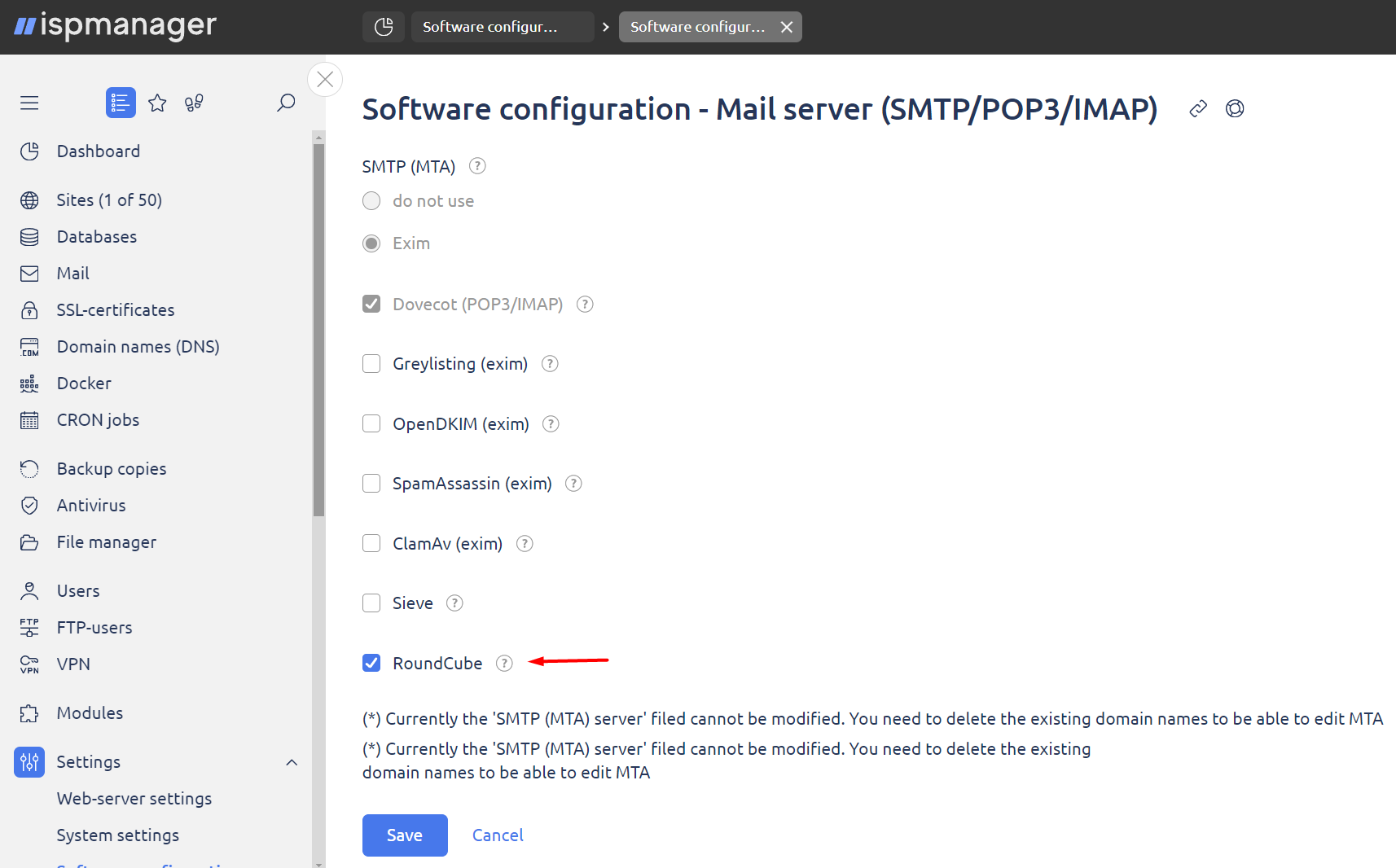The image size is (1396, 868).
Task: Enable the SpamAssassin (exim) checkbox
Action: [371, 484]
